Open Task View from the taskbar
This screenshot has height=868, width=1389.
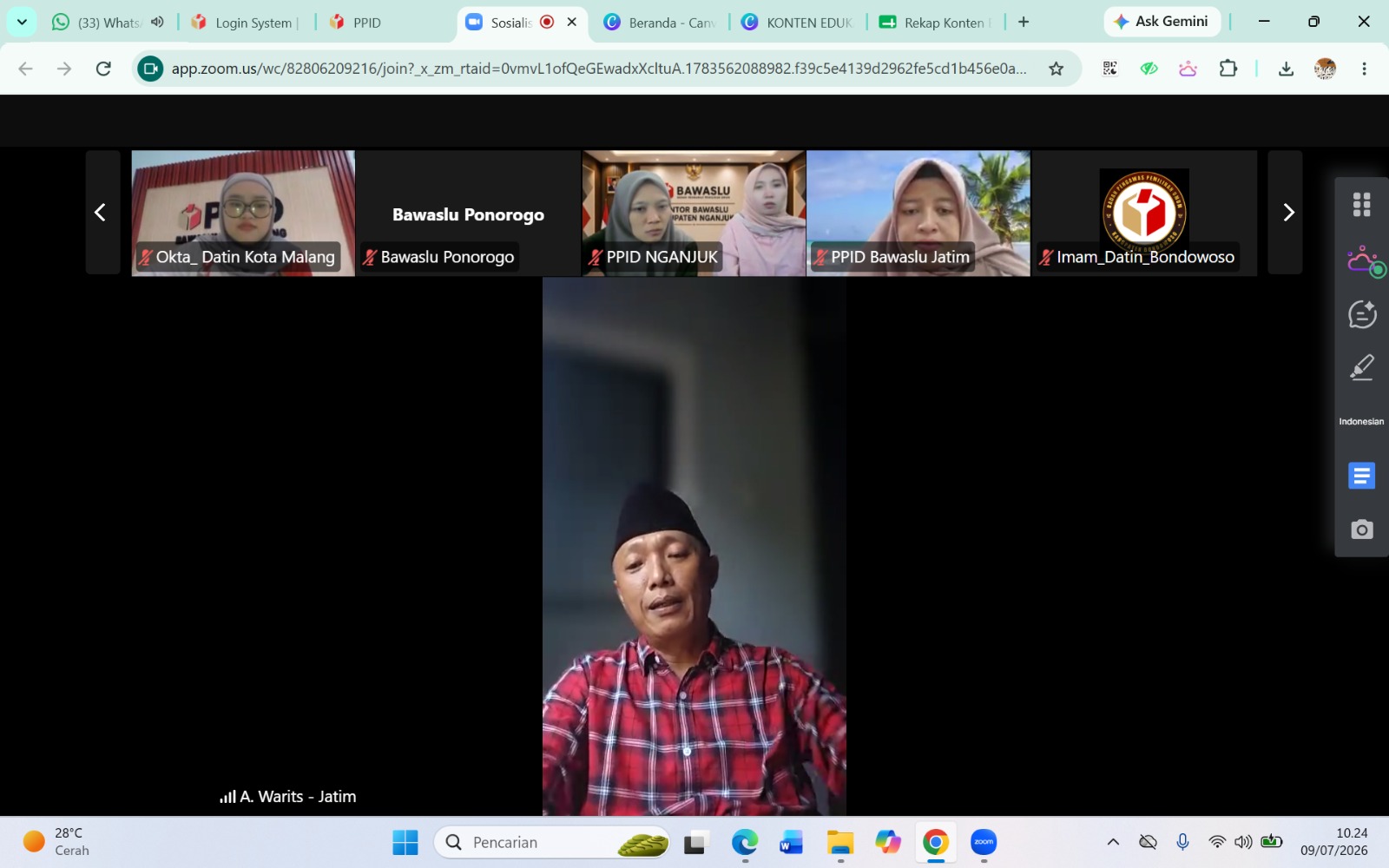click(696, 842)
